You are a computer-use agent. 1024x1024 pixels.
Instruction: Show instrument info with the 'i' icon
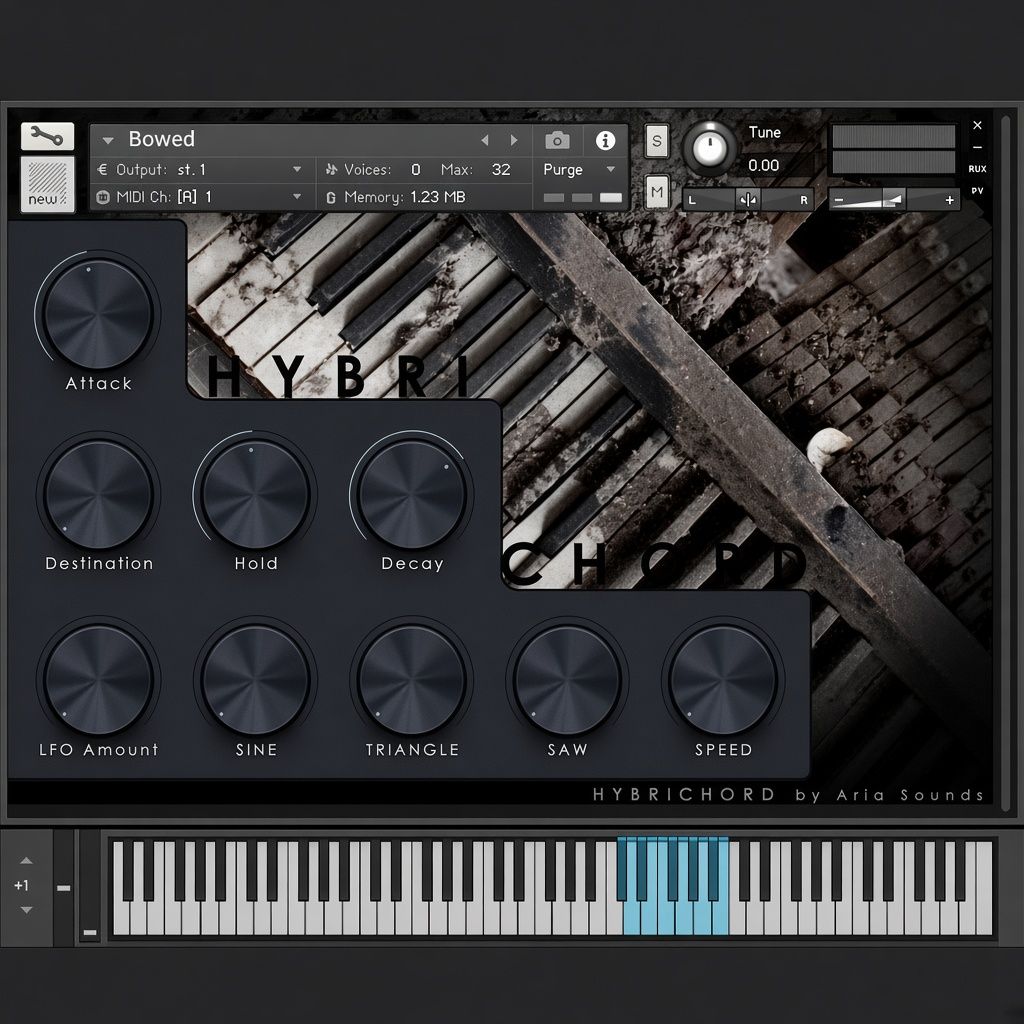click(x=605, y=140)
